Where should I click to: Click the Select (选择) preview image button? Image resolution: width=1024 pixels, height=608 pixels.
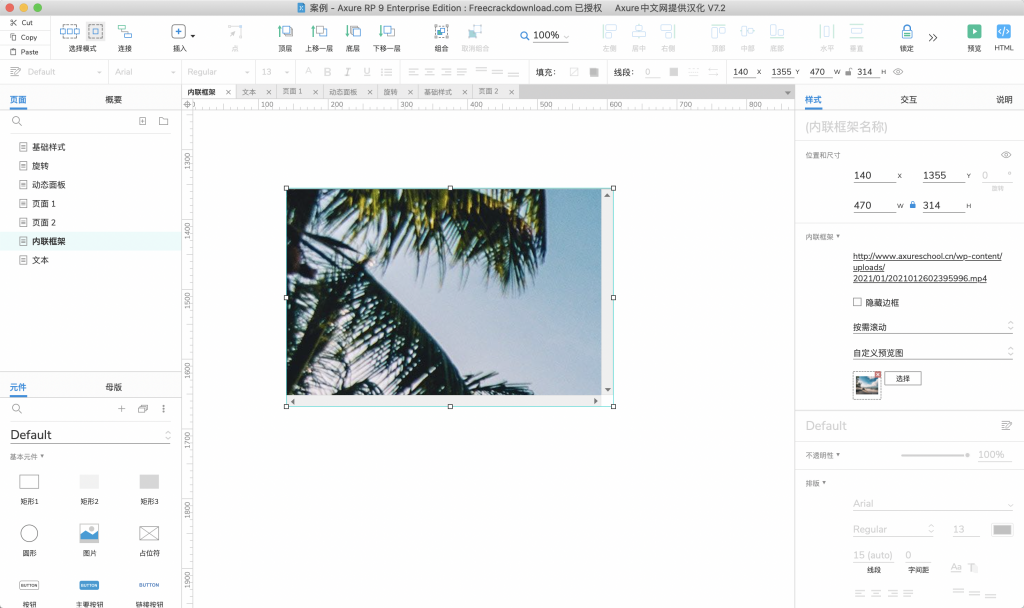(x=902, y=379)
